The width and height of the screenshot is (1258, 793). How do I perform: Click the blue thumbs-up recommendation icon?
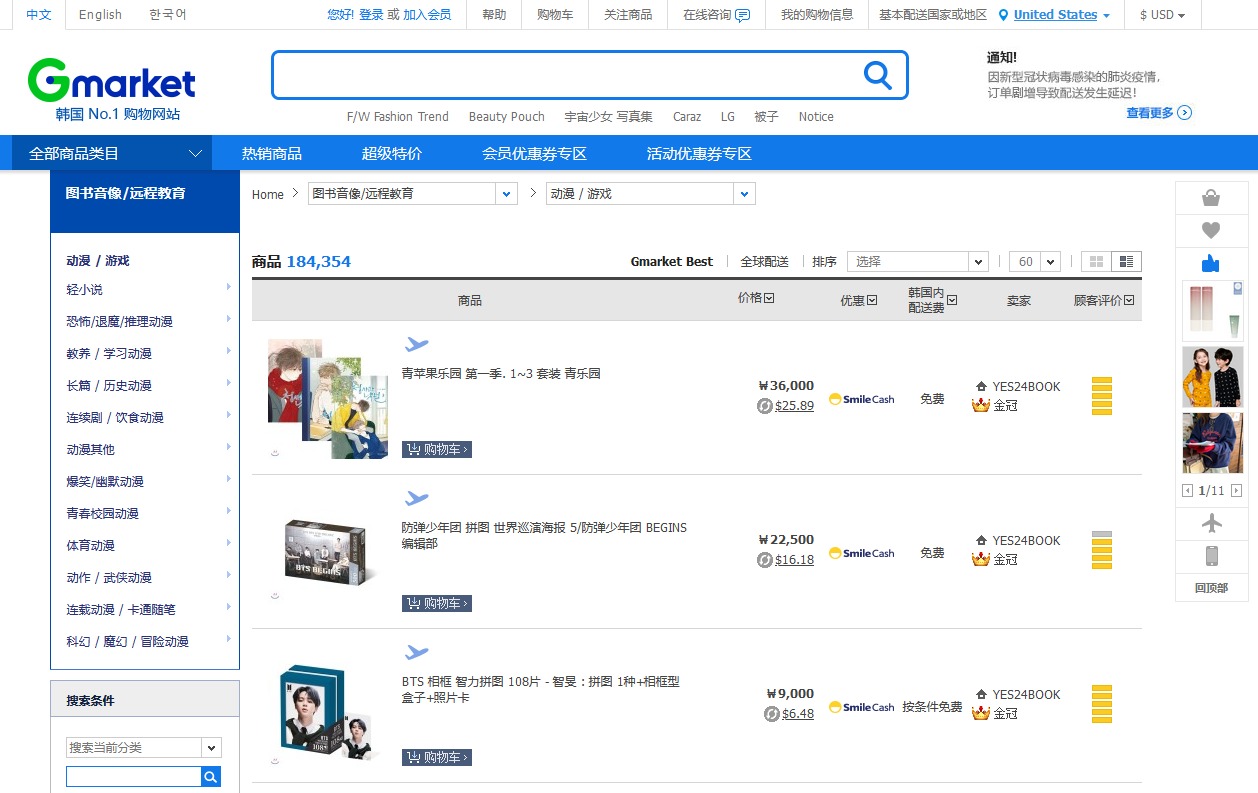[1211, 264]
